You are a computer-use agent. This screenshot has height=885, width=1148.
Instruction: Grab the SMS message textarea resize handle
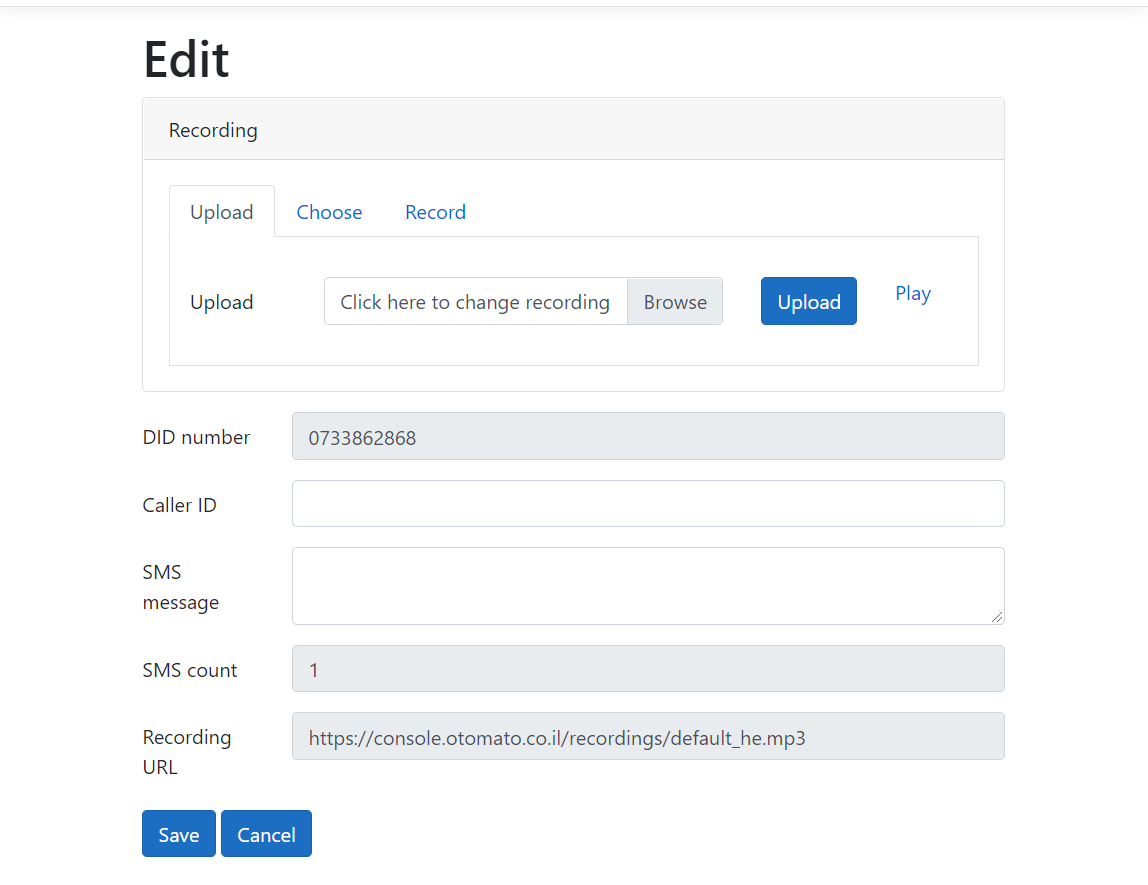[x=997, y=618]
